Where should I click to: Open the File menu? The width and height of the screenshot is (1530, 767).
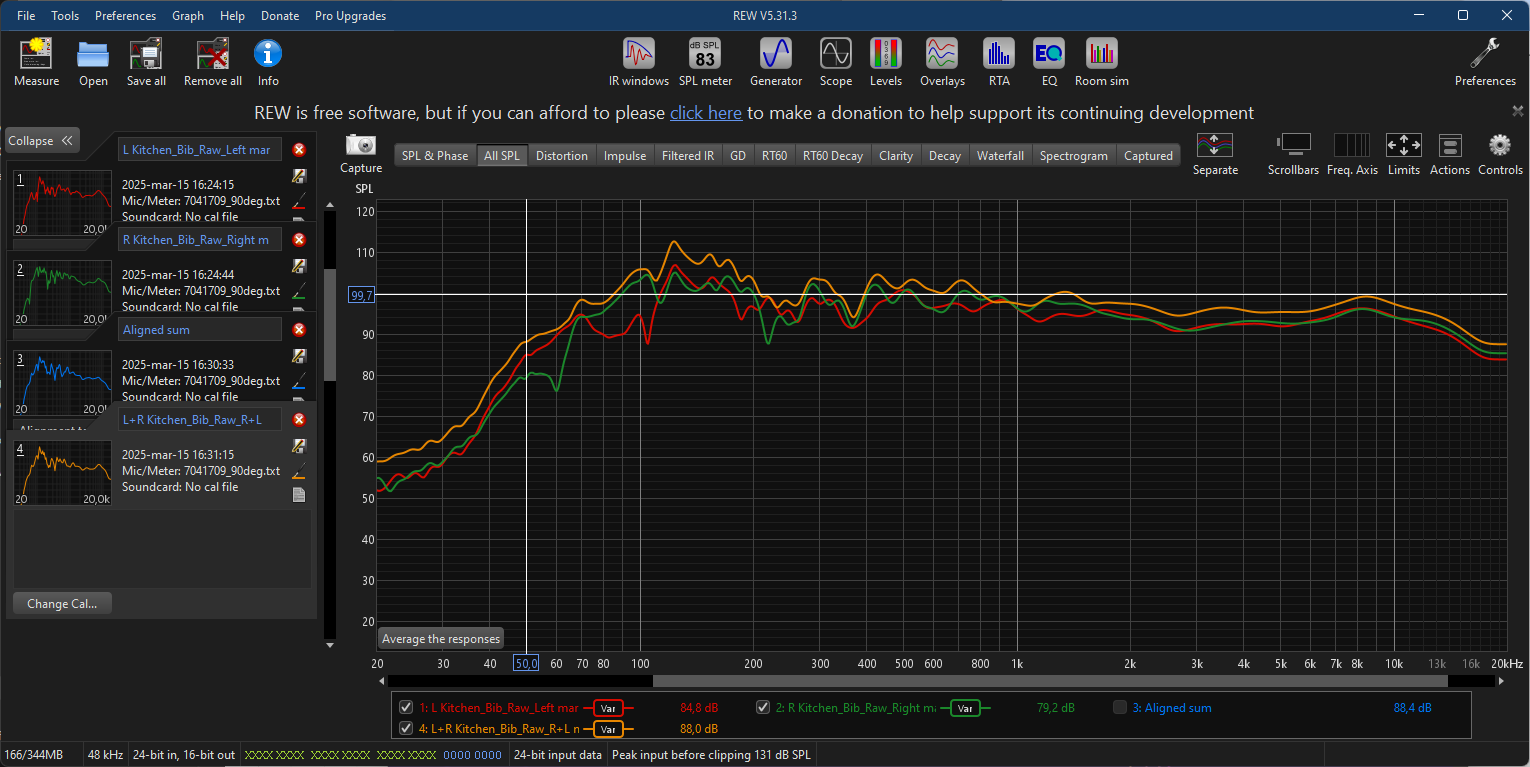click(x=26, y=16)
